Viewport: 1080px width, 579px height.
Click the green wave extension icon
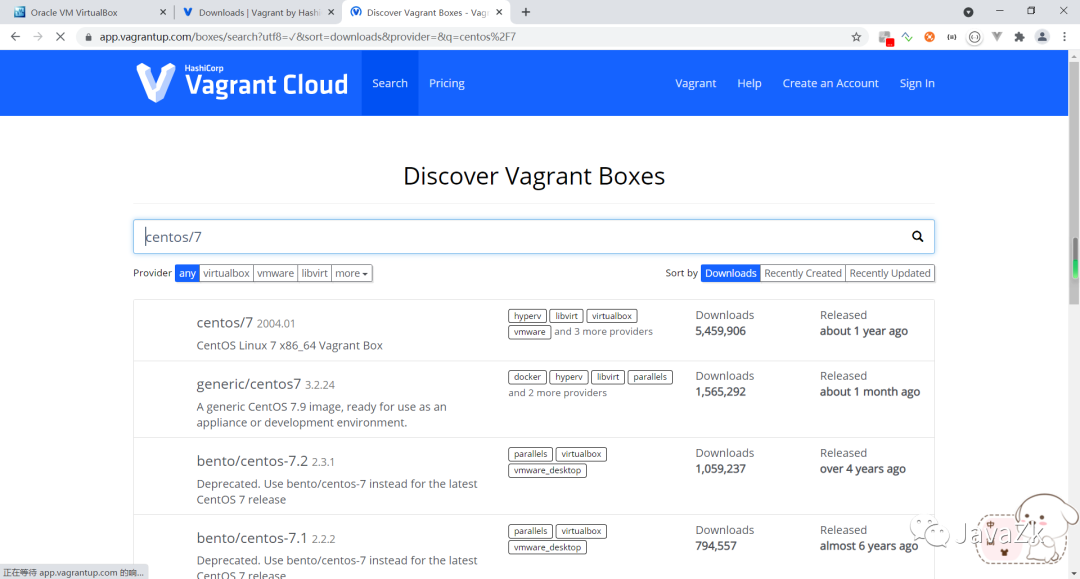tap(907, 37)
